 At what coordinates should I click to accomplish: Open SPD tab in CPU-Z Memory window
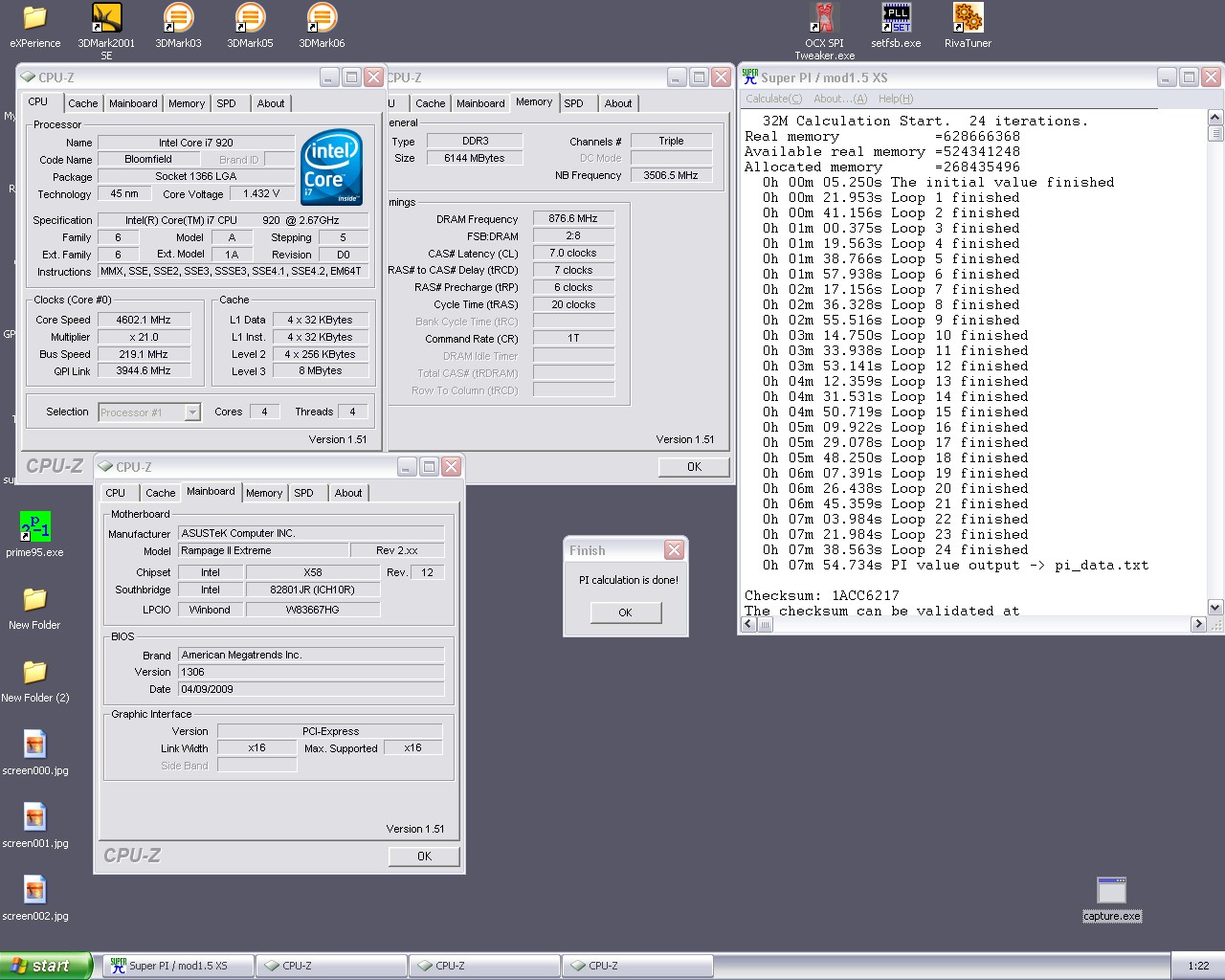[x=573, y=103]
